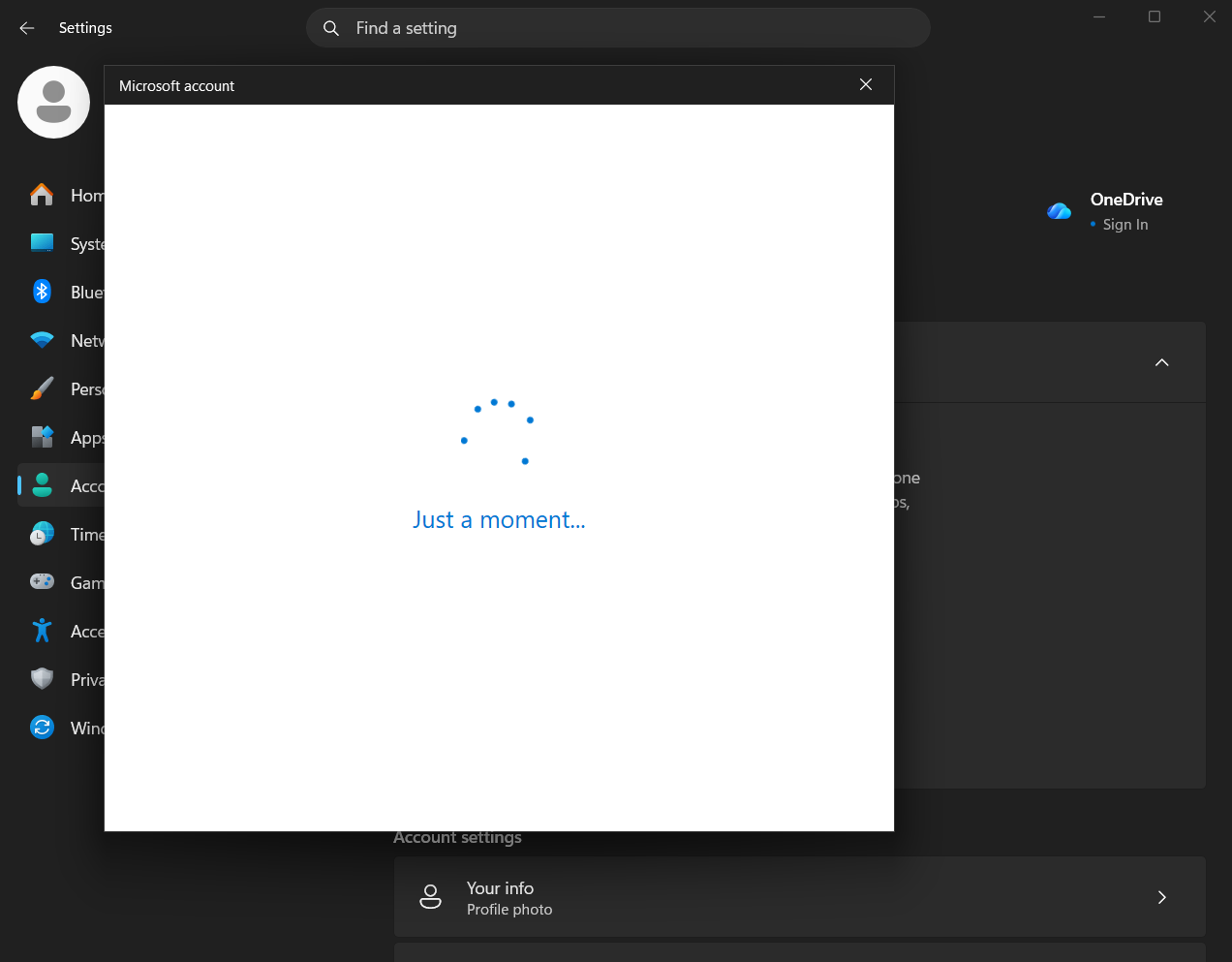
Task: Open Personalization via paintbrush icon
Action: tap(42, 388)
